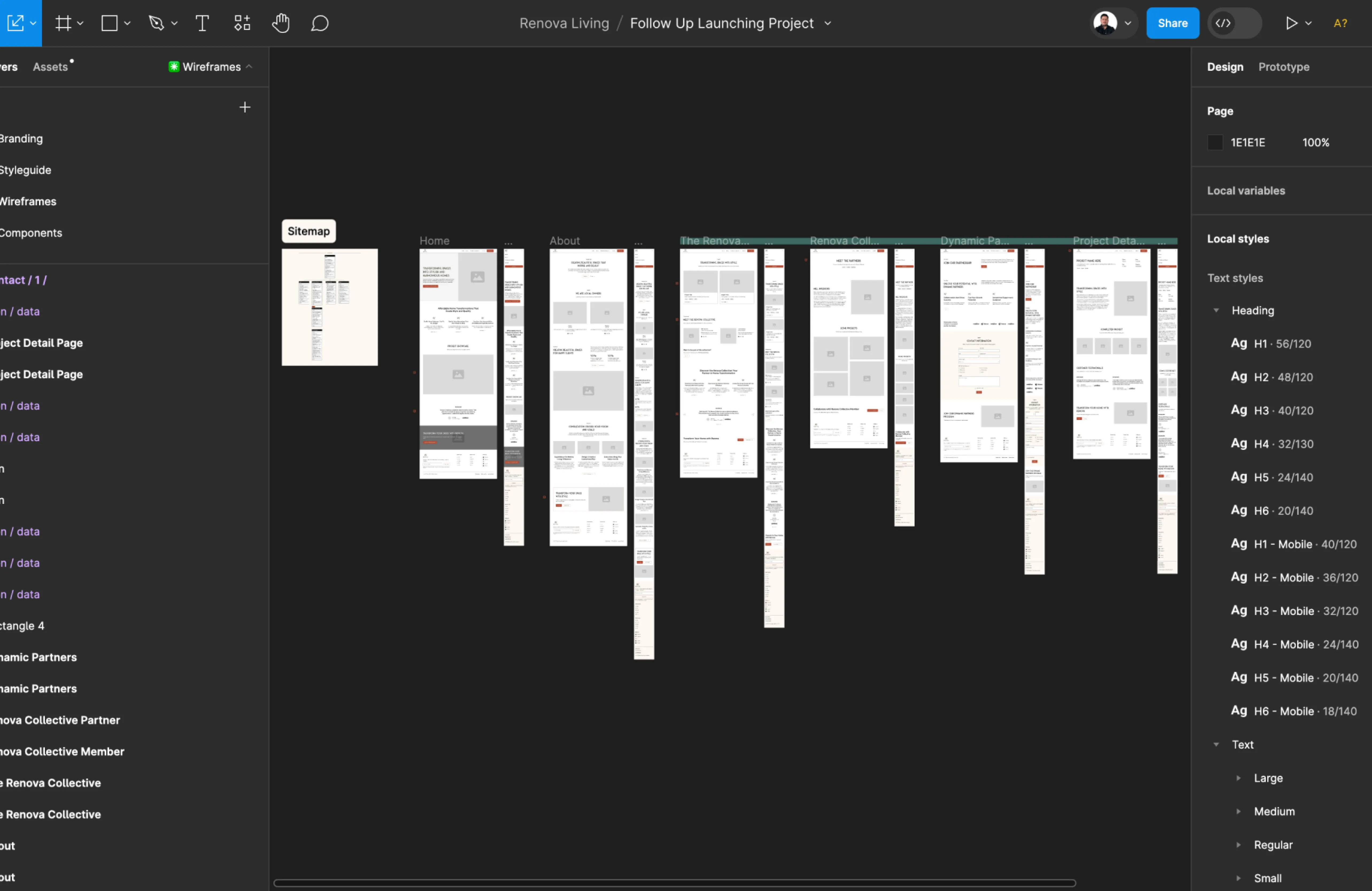The image size is (1372, 891).
Task: Switch to the Prototype tab
Action: (x=1283, y=67)
